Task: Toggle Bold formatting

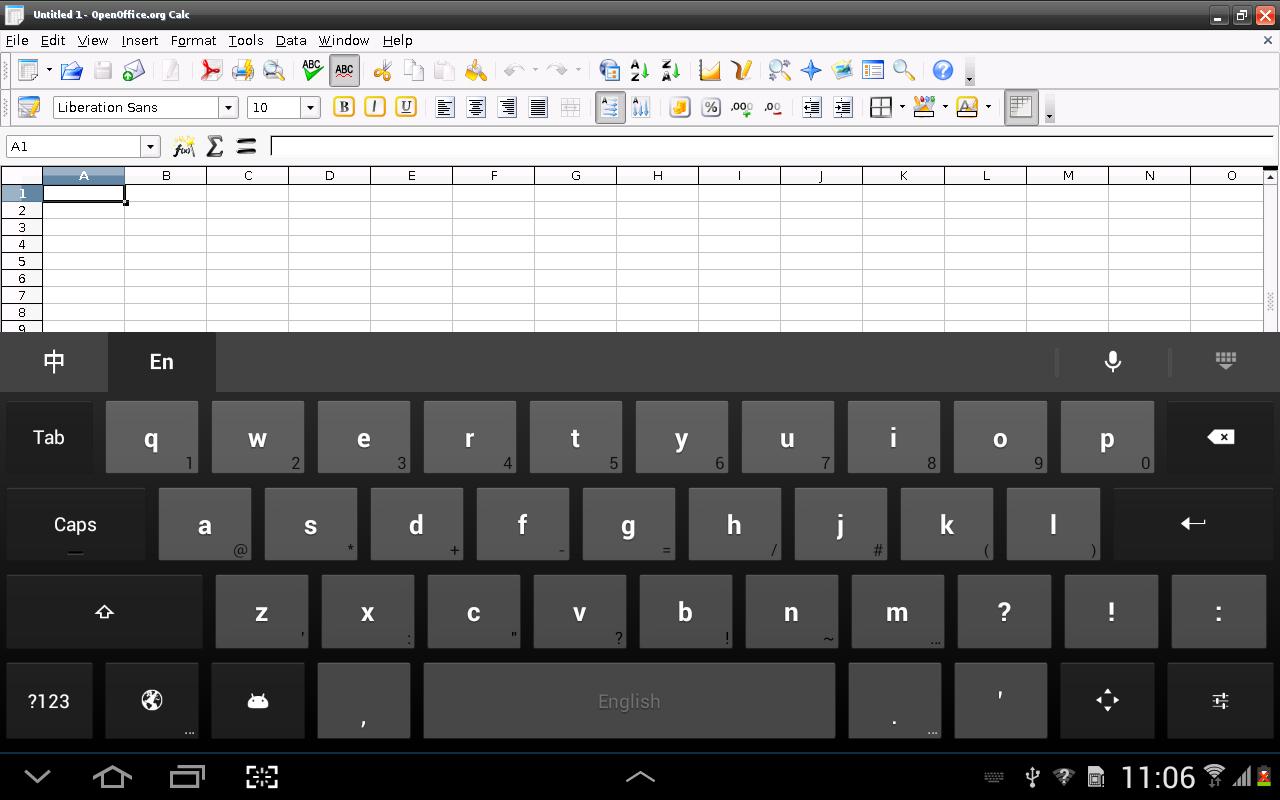Action: coord(344,108)
